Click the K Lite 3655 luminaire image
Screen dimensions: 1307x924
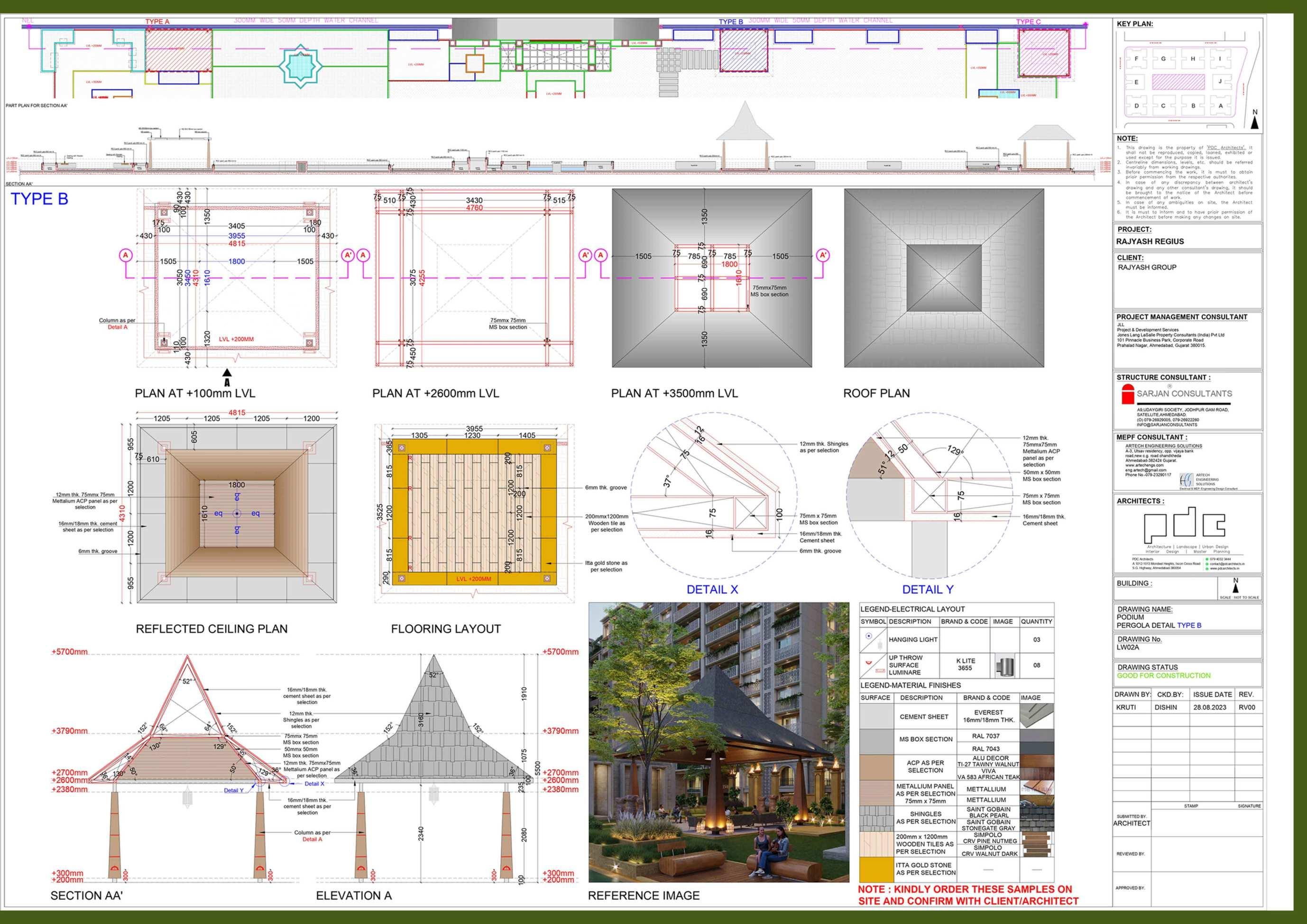(x=1005, y=665)
